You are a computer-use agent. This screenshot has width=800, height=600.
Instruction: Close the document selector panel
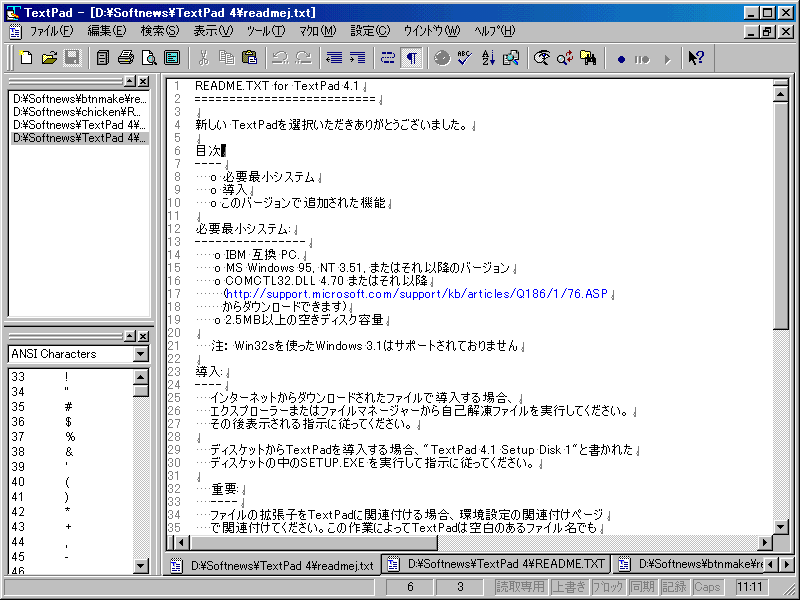point(143,81)
